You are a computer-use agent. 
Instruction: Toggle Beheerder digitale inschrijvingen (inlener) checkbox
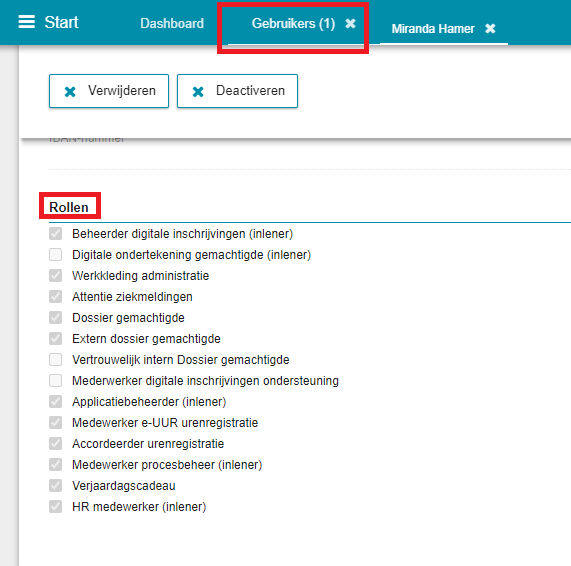pyautogui.click(x=55, y=233)
